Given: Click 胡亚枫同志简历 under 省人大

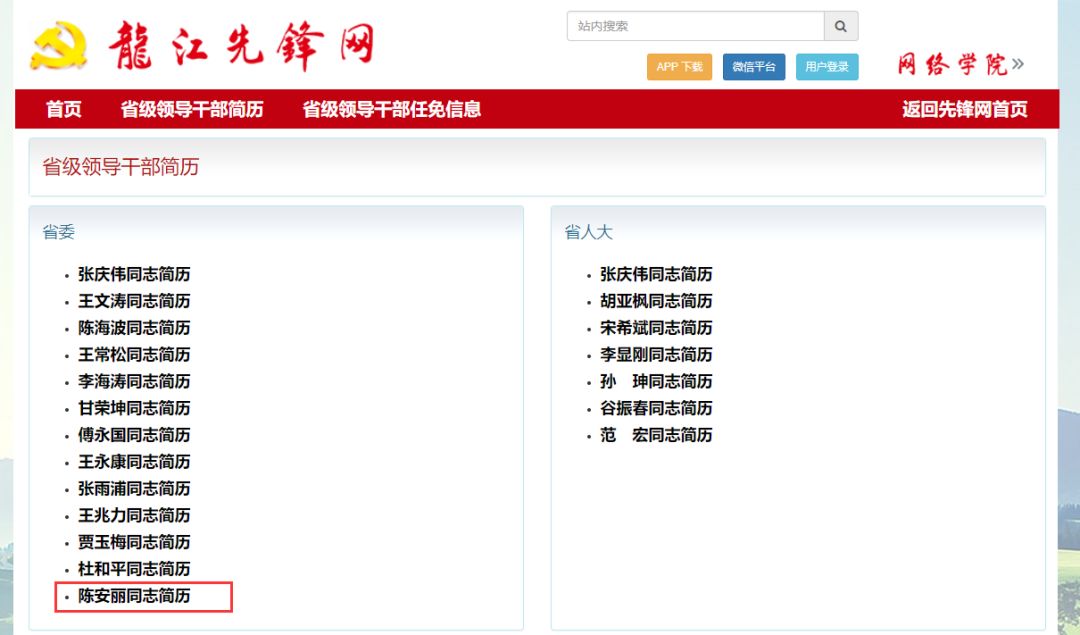Looking at the screenshot, I should tap(656, 301).
